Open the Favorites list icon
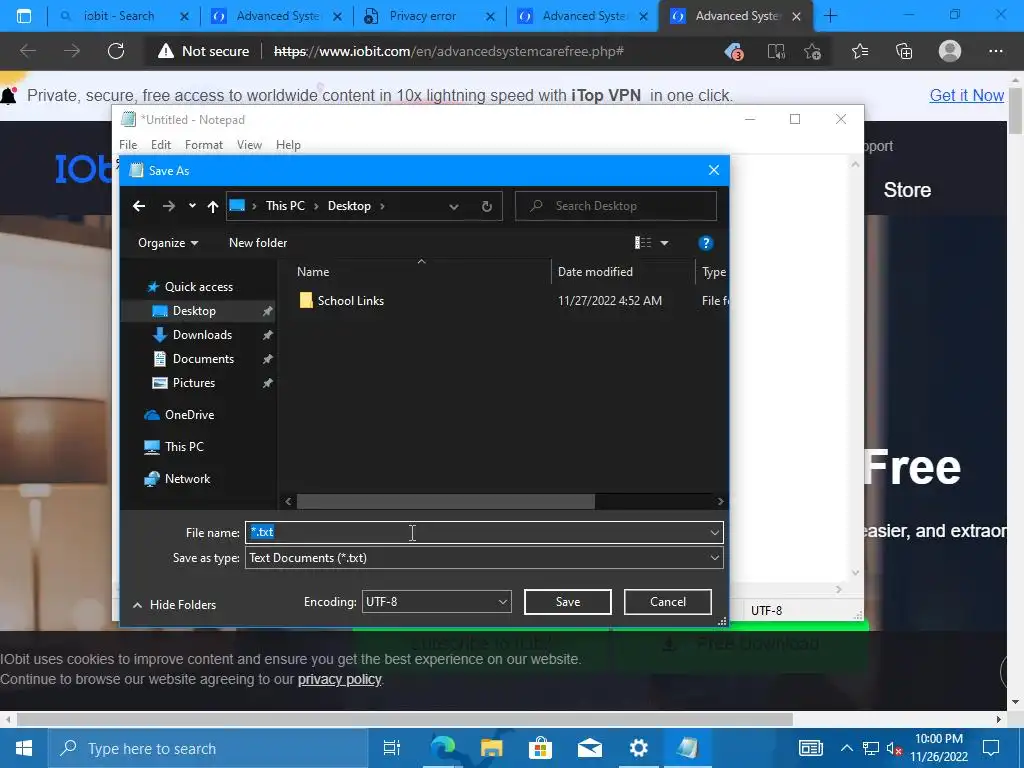This screenshot has height=768, width=1024. (x=859, y=51)
